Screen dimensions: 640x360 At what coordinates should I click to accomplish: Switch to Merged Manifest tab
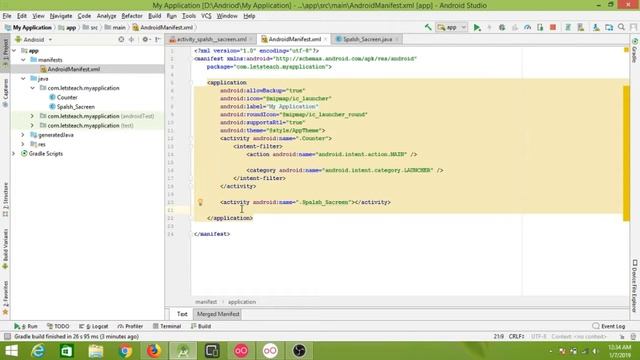point(218,314)
